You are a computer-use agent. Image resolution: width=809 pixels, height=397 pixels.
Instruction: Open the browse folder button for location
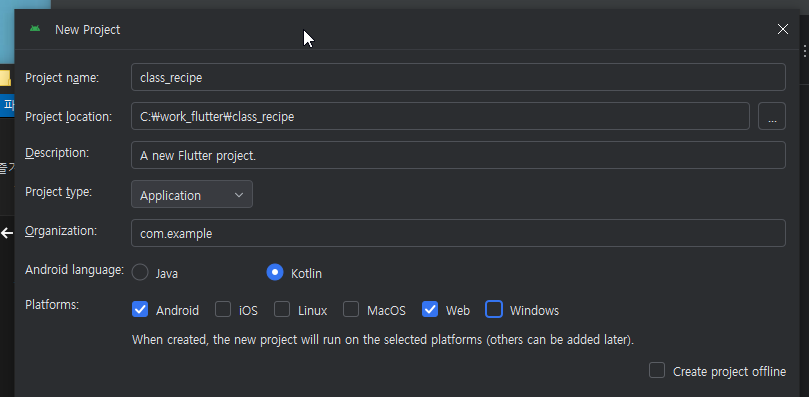click(x=772, y=116)
